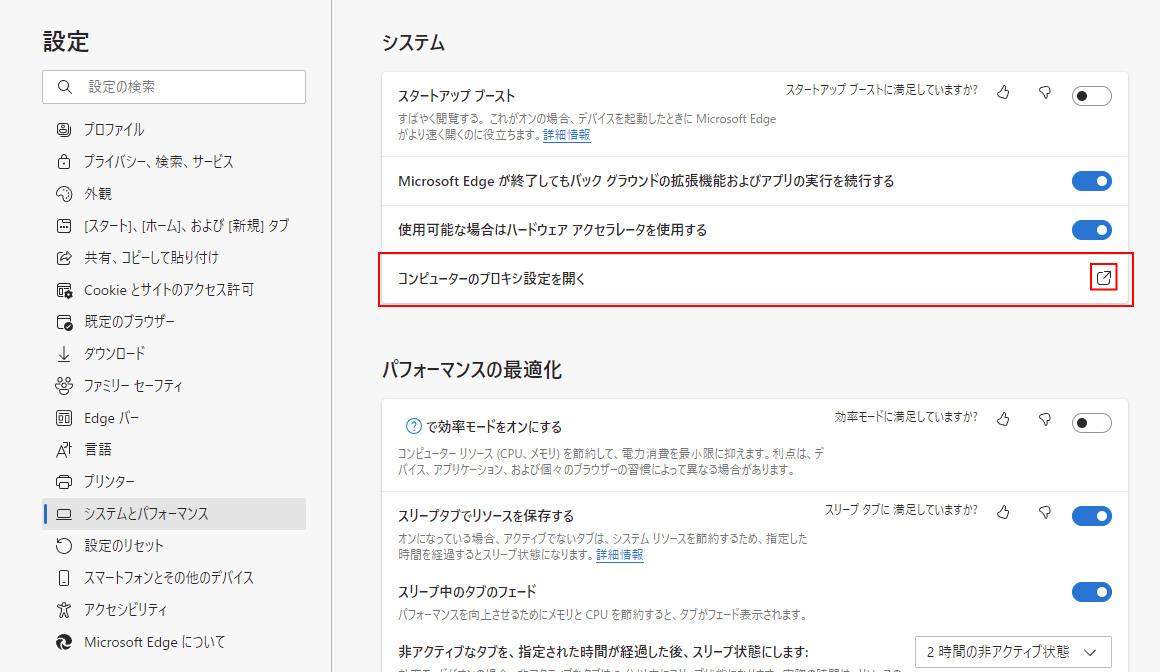Click 詳細情報 link under スリープタブ description
The width and height of the screenshot is (1160, 672).
620,555
